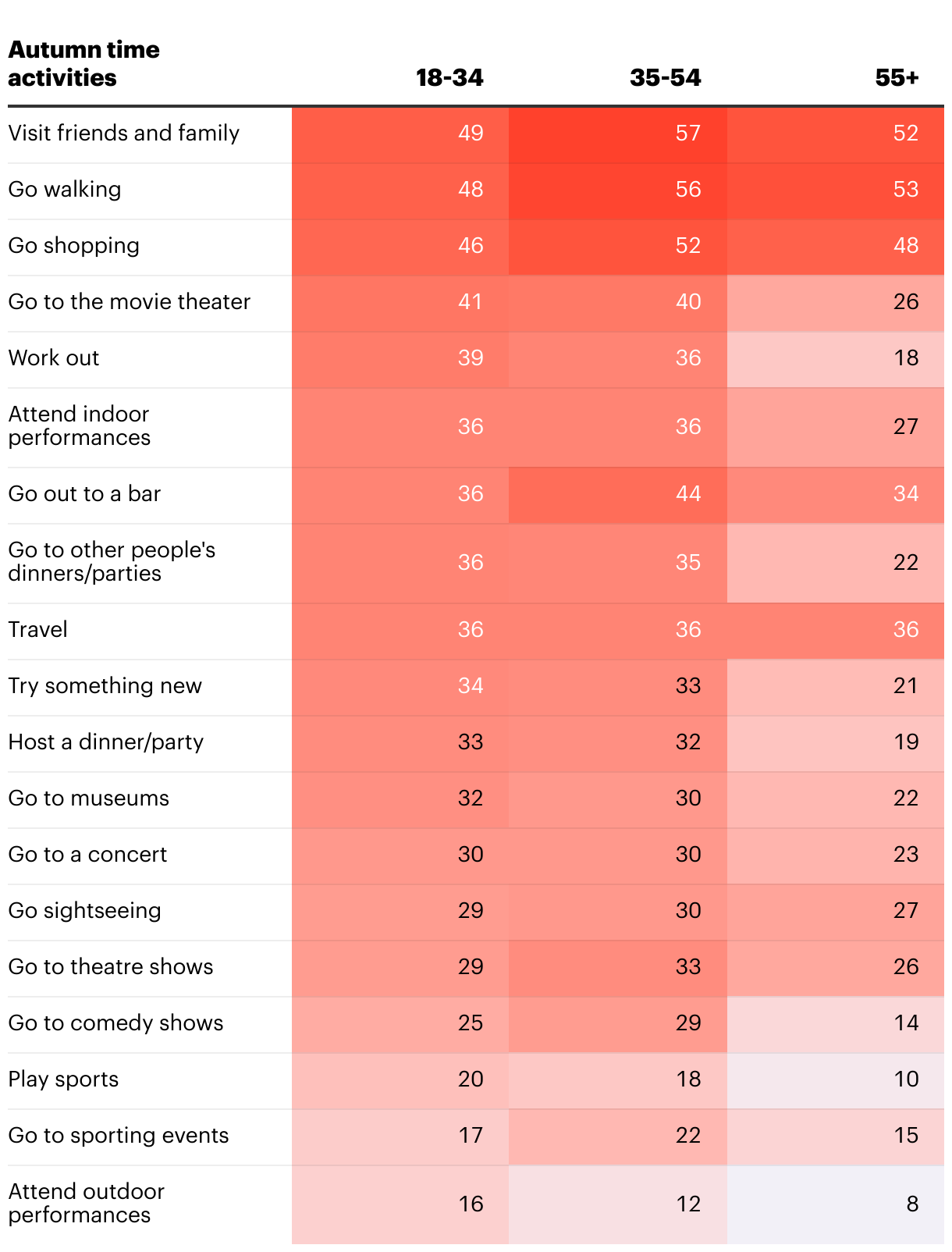Select the Host a dinner/party label
This screenshot has width=952, height=1252.
pyautogui.click(x=105, y=742)
